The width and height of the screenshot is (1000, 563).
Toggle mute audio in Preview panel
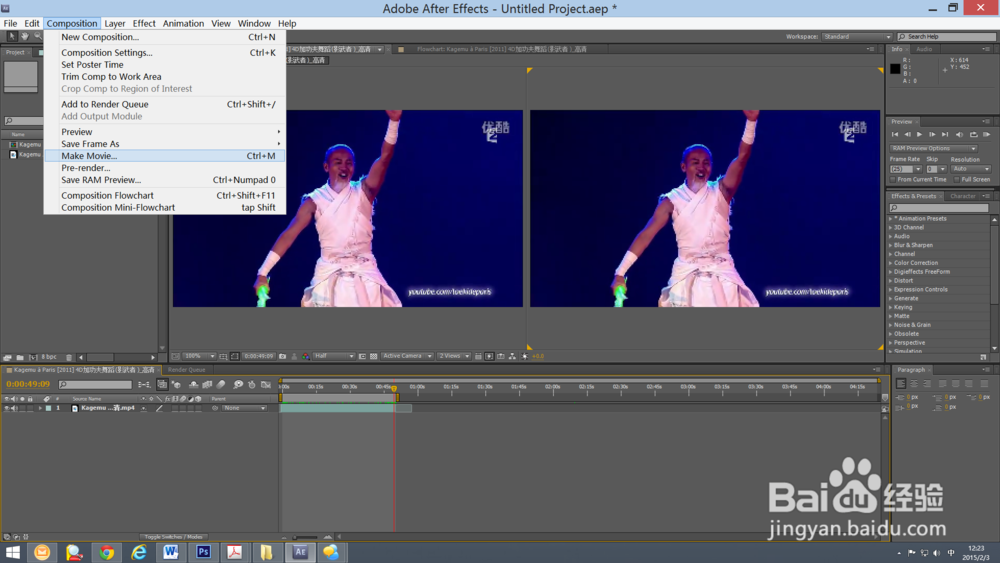point(959,135)
